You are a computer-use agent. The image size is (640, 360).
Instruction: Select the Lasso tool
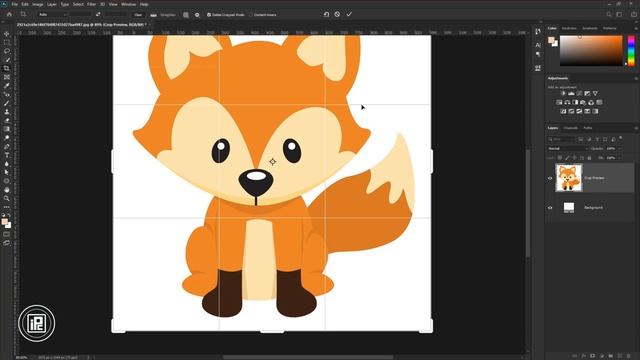[x=7, y=51]
